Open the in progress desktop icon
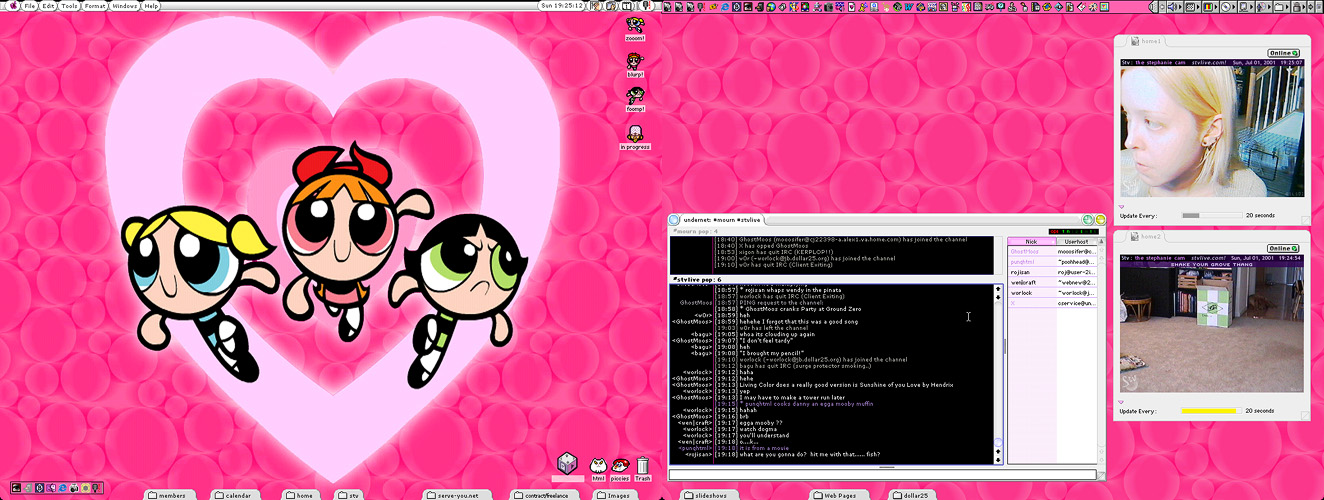Screen dimensions: 1324x500 634,134
